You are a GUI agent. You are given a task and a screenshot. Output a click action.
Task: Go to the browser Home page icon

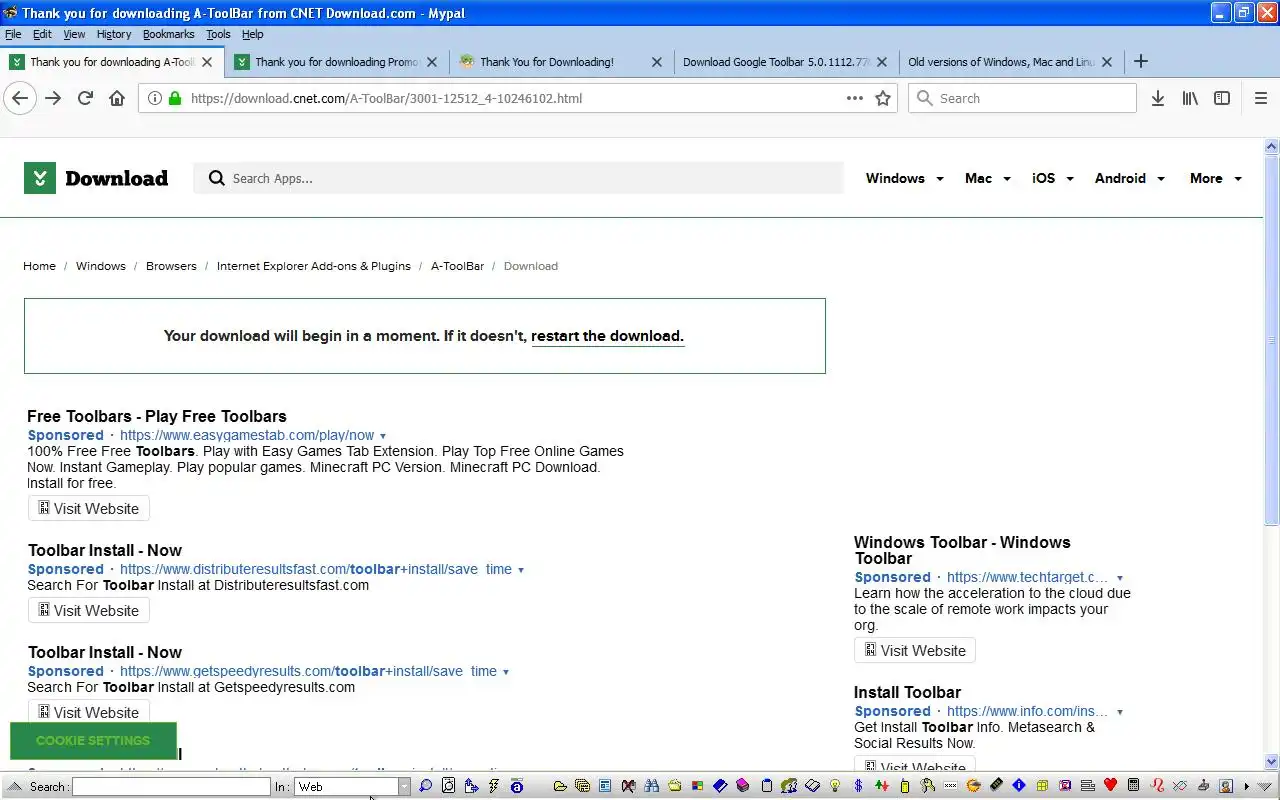coord(117,98)
